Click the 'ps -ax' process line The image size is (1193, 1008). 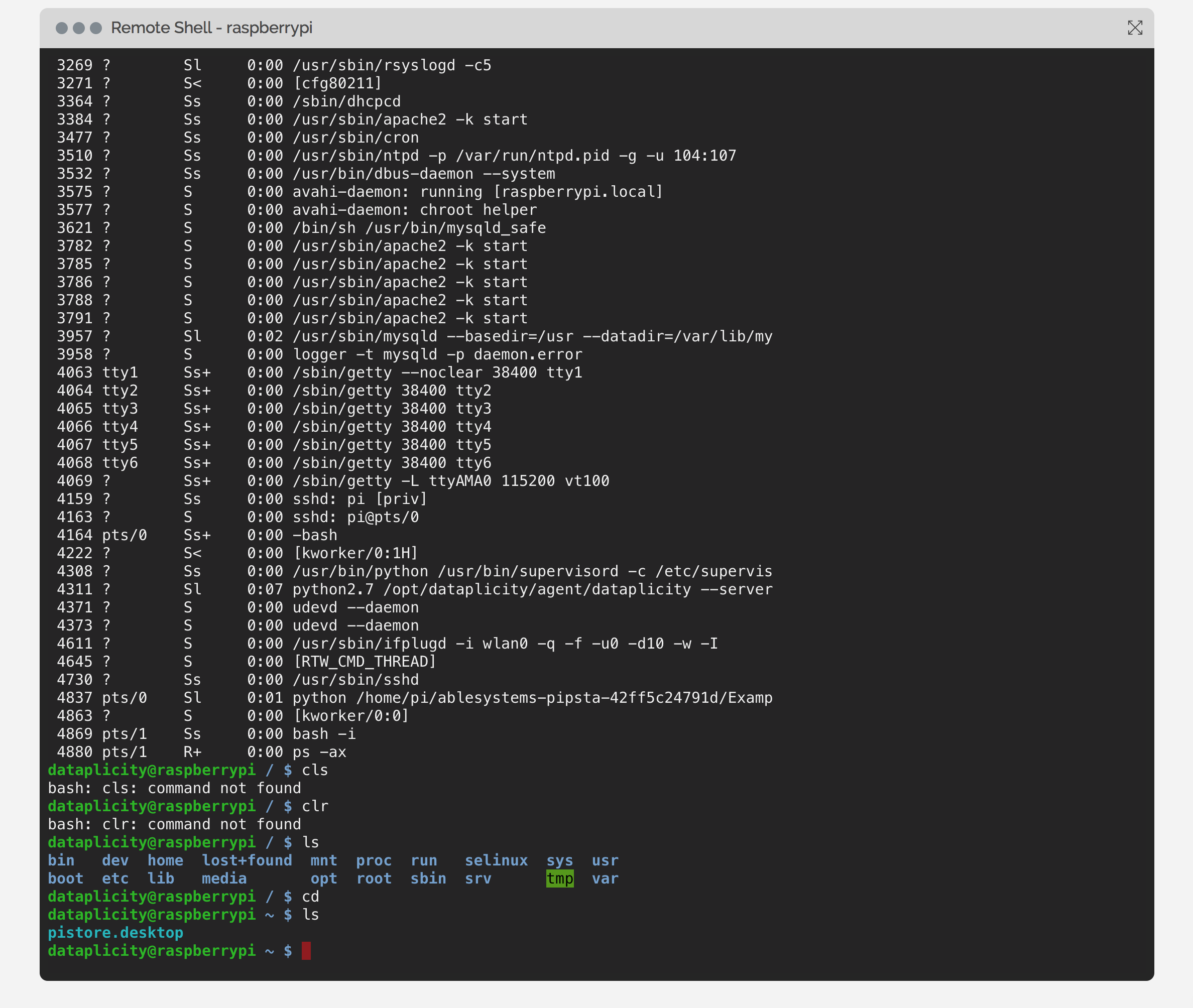point(319,752)
